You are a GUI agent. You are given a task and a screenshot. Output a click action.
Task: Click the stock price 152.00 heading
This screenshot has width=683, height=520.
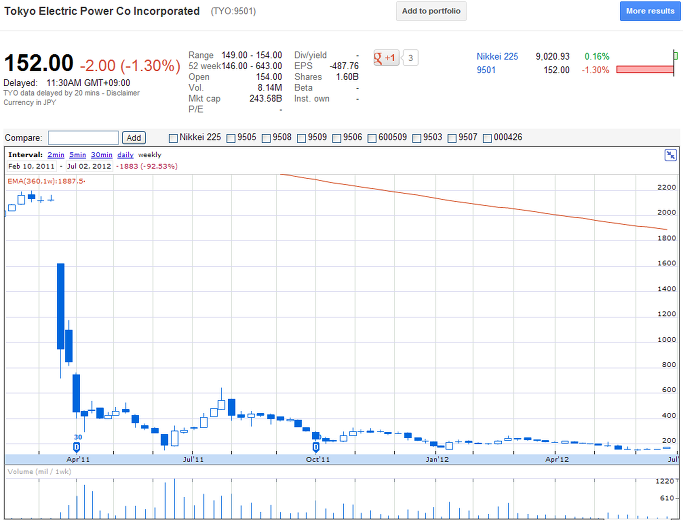pyautogui.click(x=39, y=63)
